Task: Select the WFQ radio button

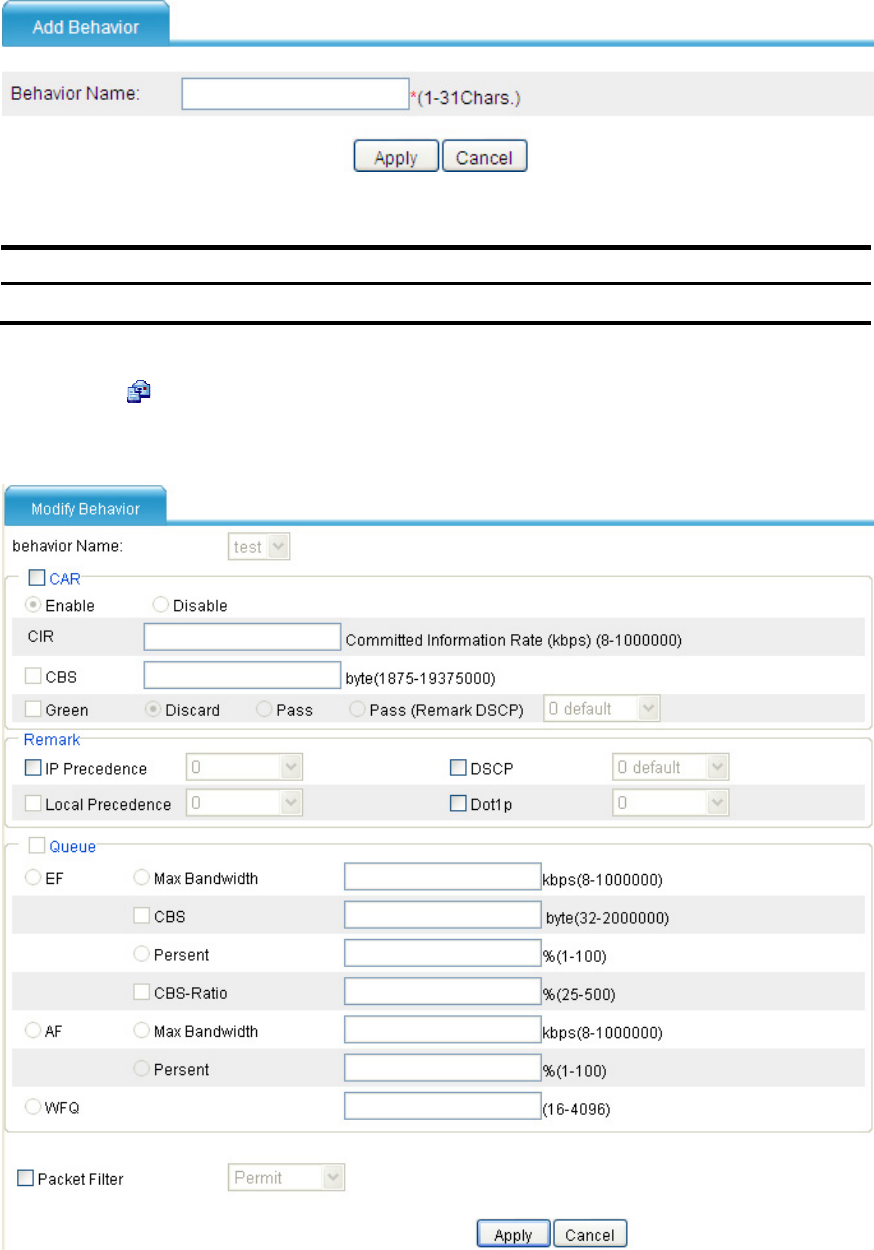Action: point(33,1107)
